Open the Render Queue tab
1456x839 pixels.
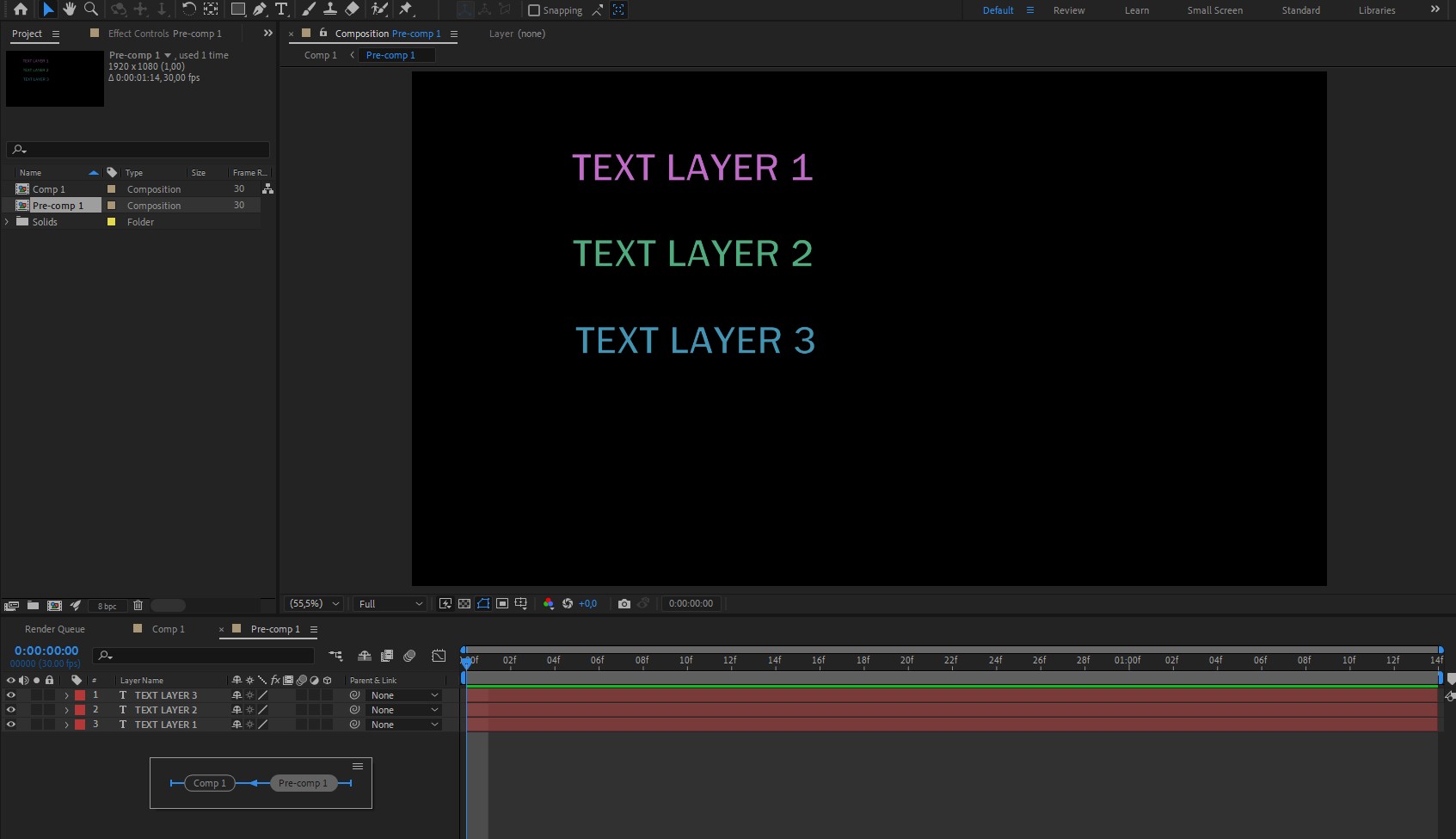click(x=55, y=629)
